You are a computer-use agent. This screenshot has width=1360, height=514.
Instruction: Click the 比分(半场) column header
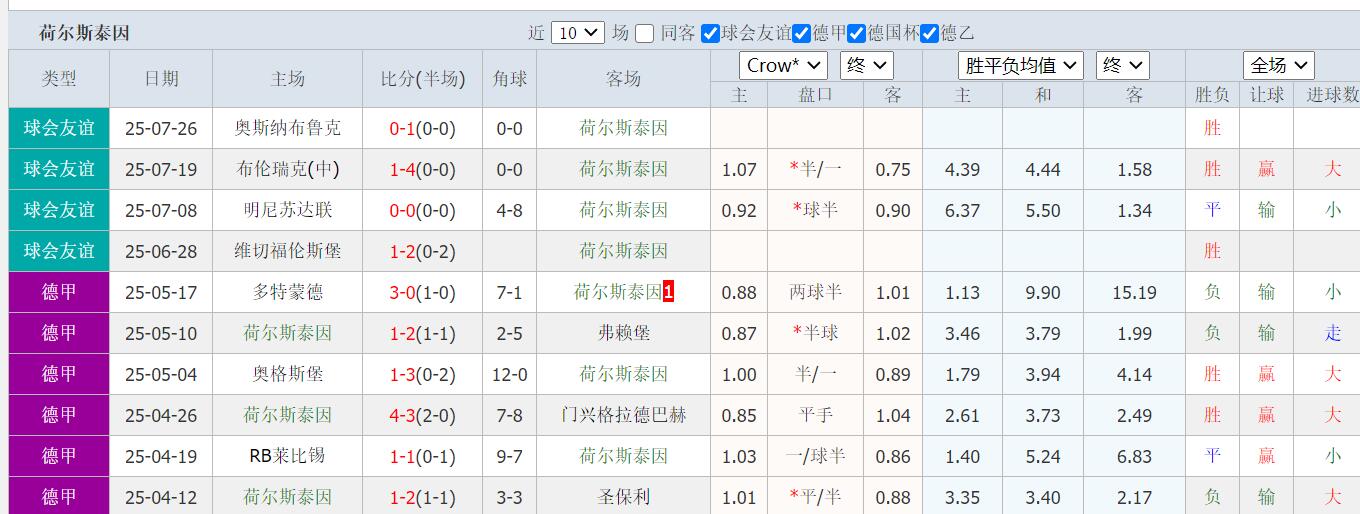(x=422, y=79)
